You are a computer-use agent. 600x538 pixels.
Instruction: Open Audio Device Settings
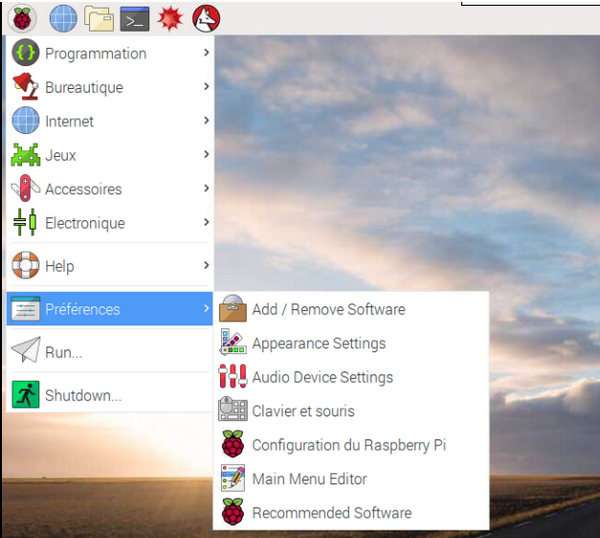[351, 377]
